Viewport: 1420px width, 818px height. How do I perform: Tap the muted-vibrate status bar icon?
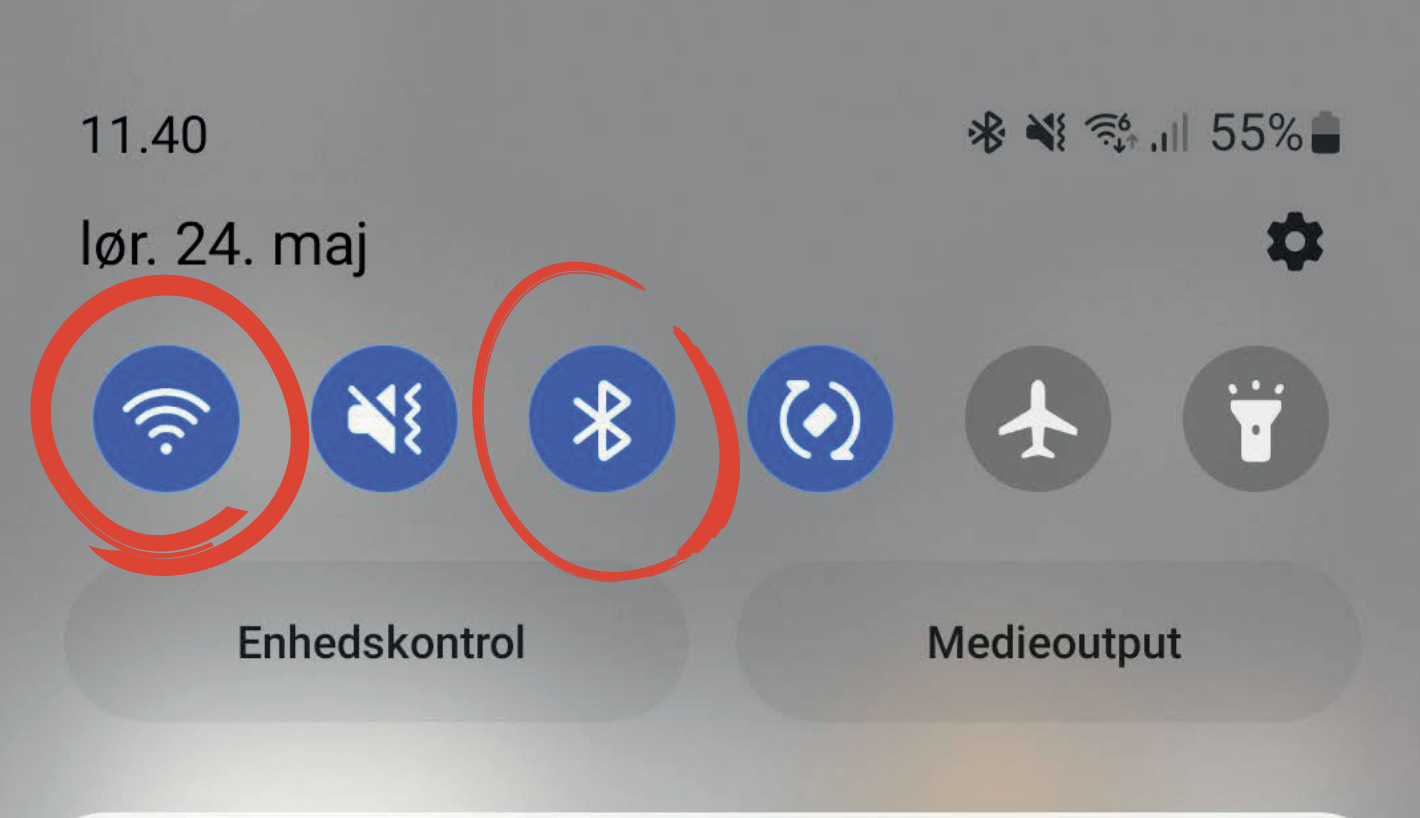click(x=1047, y=133)
